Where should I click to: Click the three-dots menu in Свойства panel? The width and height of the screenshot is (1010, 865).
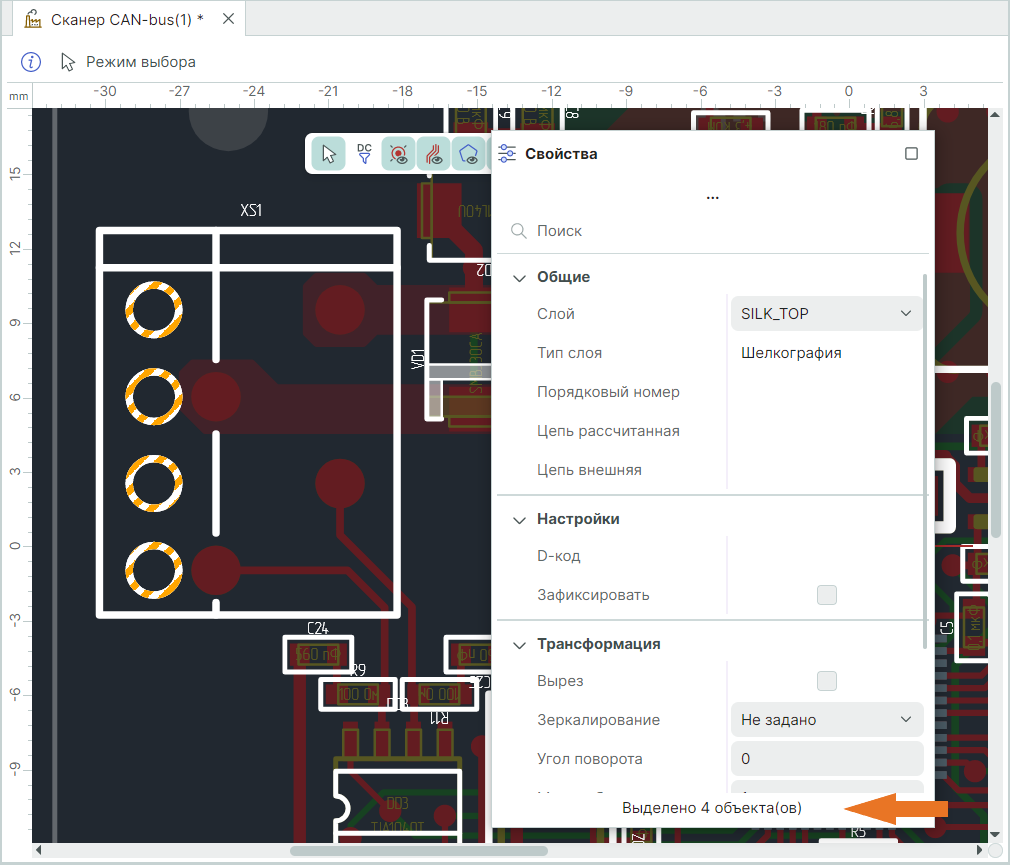712,197
